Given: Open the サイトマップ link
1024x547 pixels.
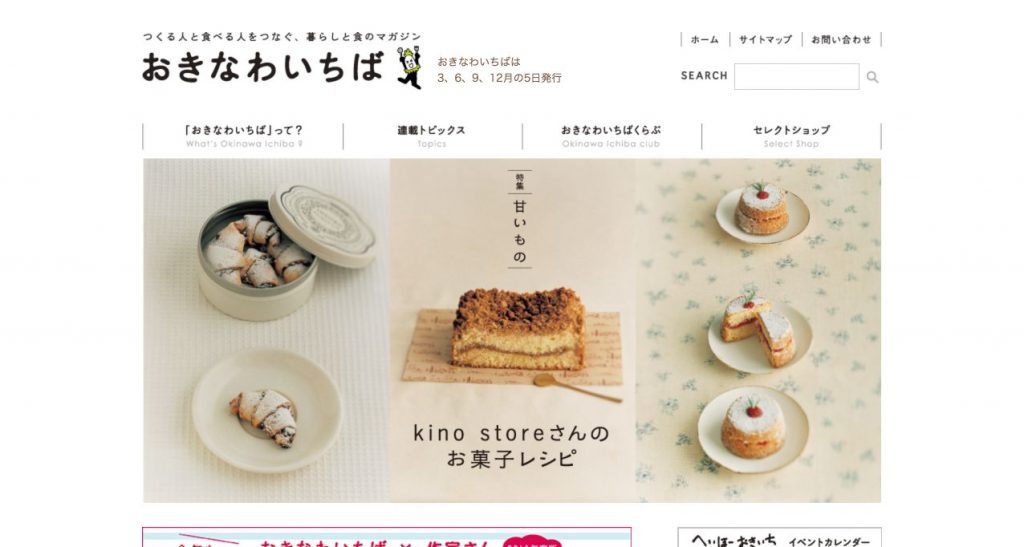Looking at the screenshot, I should click(x=765, y=40).
